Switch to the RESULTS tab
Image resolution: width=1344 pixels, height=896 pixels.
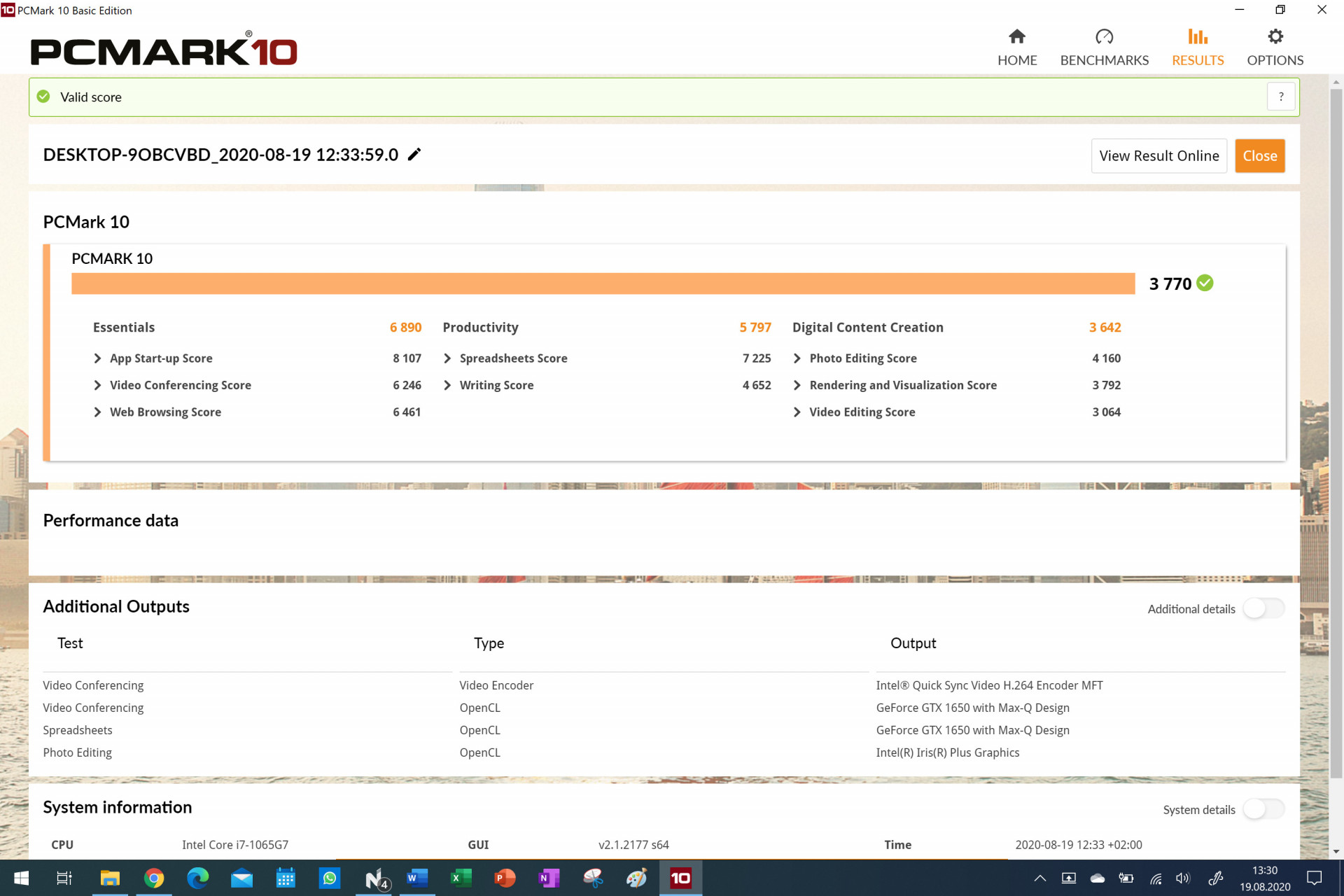click(1198, 48)
